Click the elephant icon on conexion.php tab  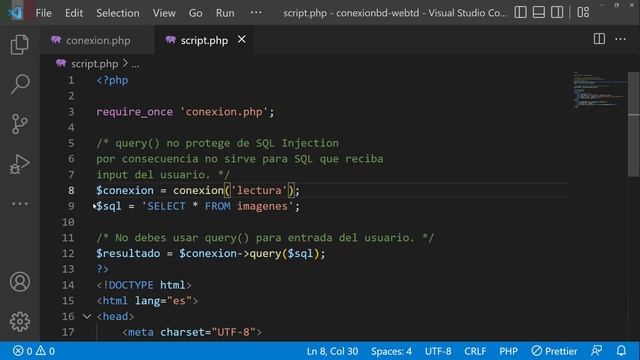(56, 40)
